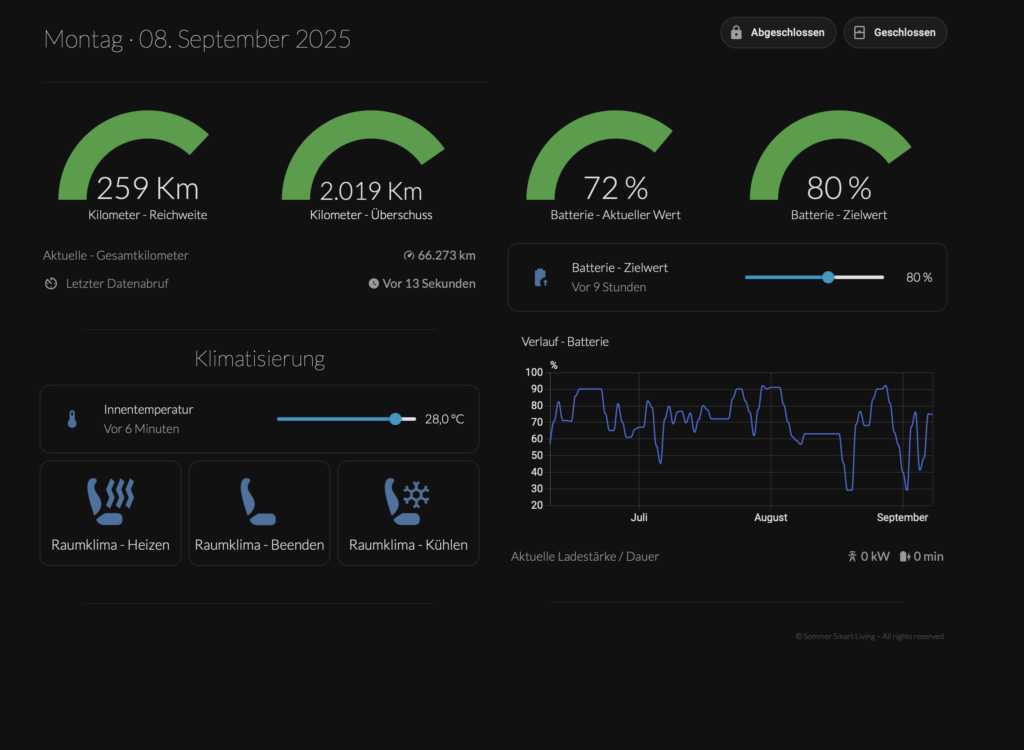Click the thermometer icon beside Innentemperatur
Image resolution: width=1024 pixels, height=750 pixels.
(72, 419)
